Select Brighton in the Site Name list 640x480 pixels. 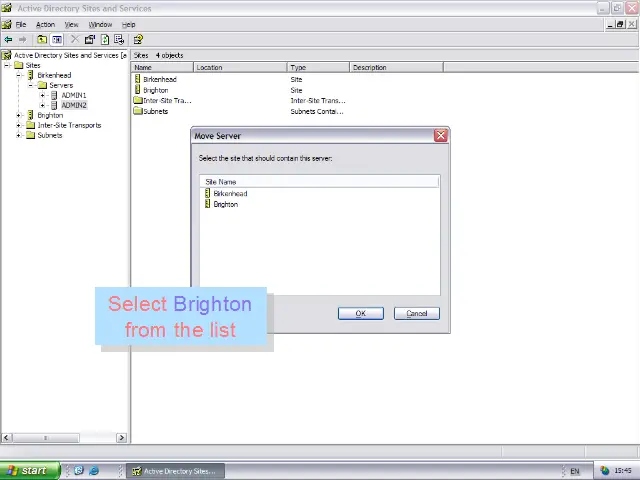pyautogui.click(x=226, y=204)
